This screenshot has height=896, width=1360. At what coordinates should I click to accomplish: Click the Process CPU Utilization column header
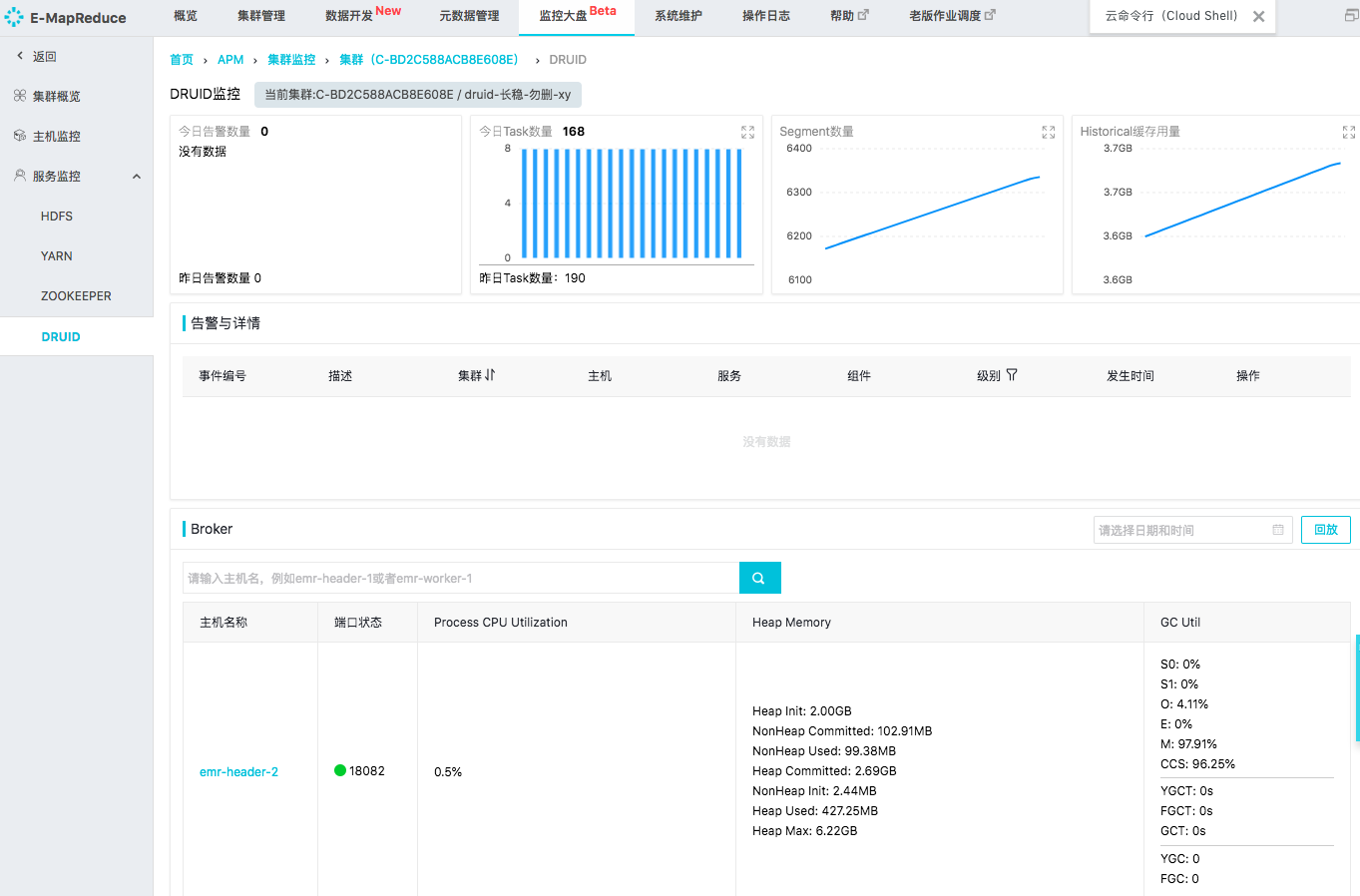coord(501,623)
